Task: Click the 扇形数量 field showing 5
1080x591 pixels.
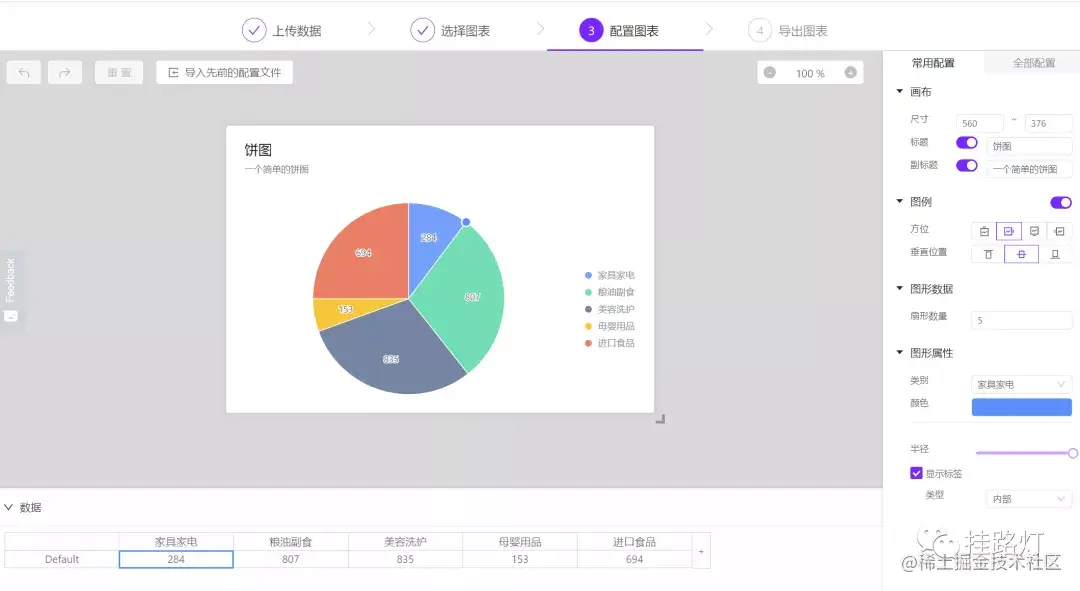Action: coord(1021,320)
